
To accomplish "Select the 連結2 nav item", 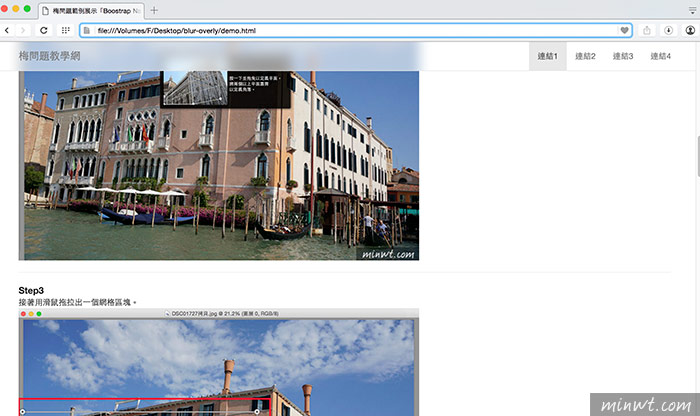I will (585, 56).
